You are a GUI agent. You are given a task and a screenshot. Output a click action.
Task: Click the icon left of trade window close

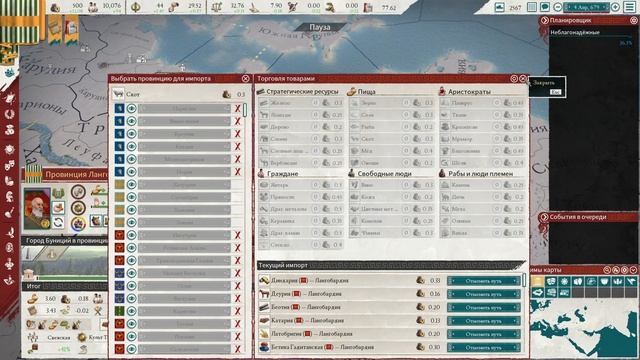click(x=514, y=78)
